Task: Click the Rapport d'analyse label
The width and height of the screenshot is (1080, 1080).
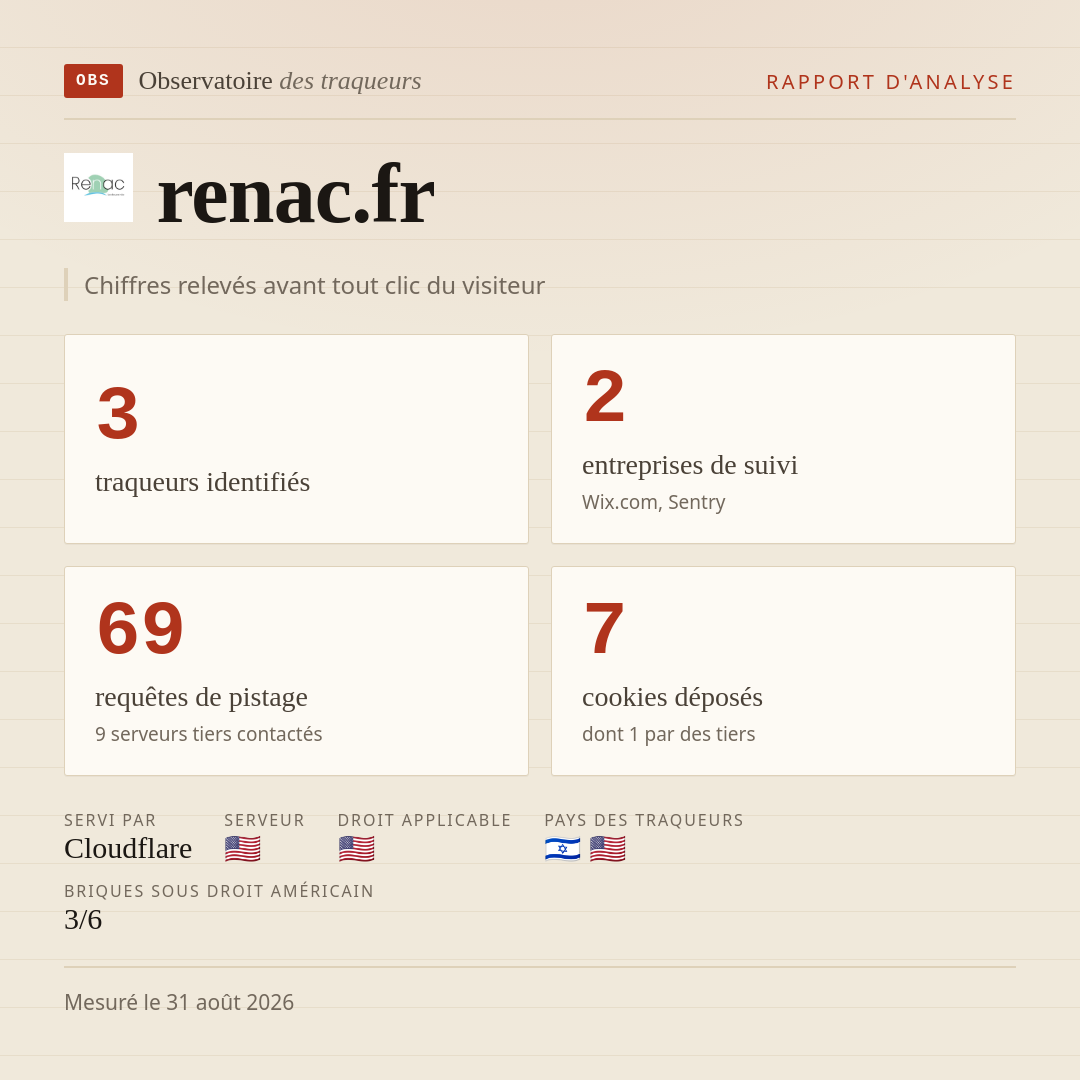Action: click(891, 82)
